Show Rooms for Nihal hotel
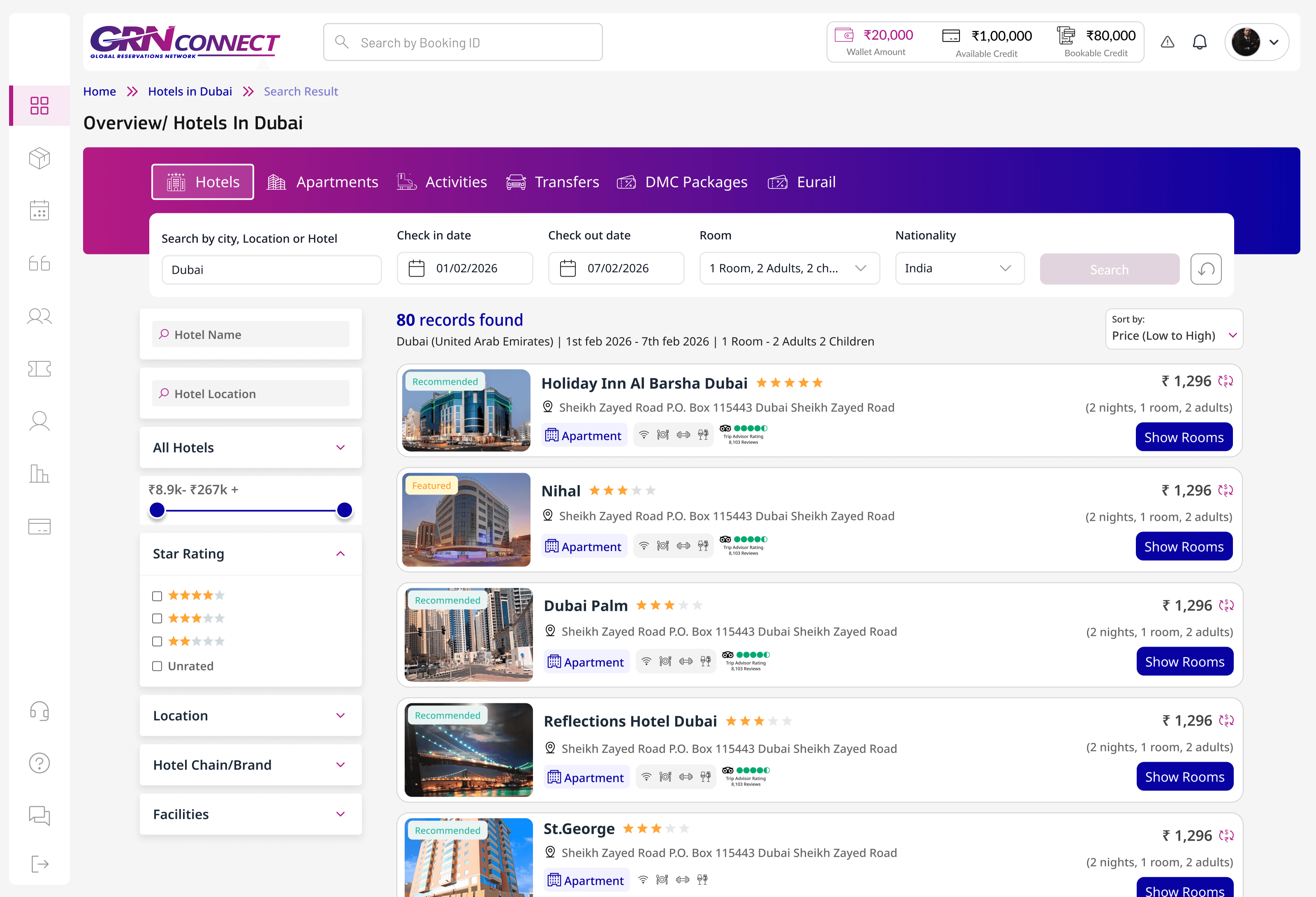 1184,547
